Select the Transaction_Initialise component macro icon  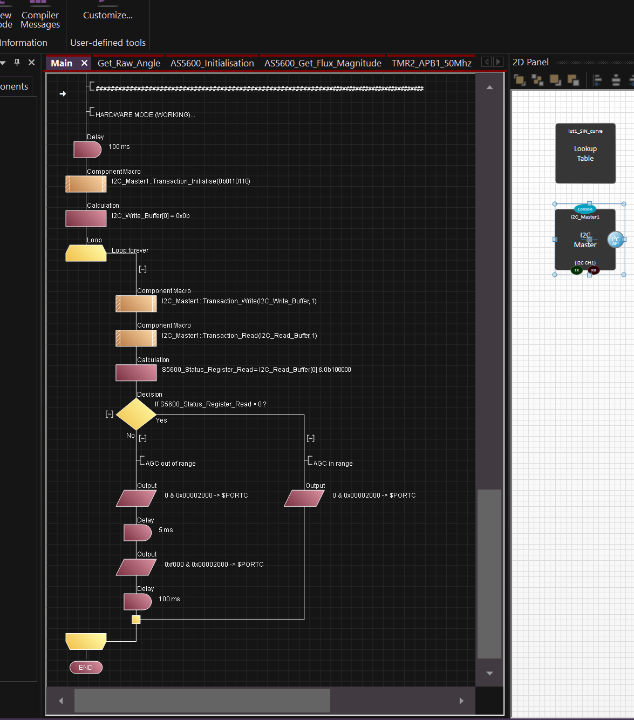pyautogui.click(x=86, y=184)
